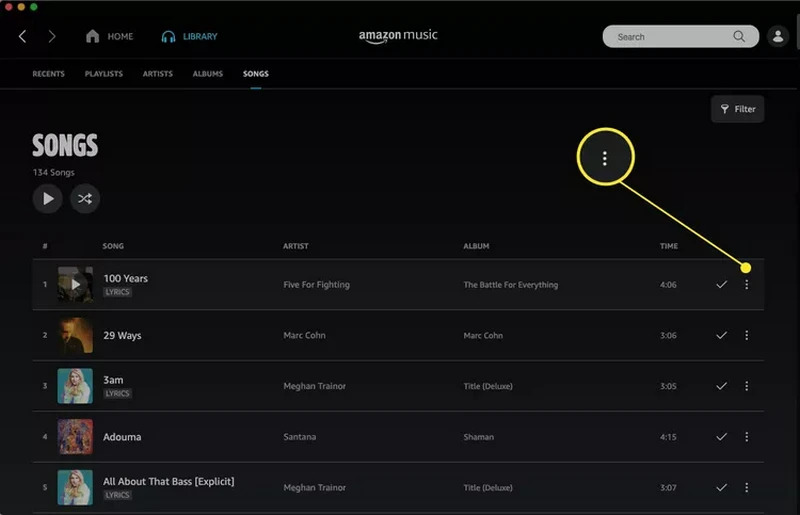Screen dimensions: 800x515
Task: Click the back navigation arrow
Action: click(23, 37)
